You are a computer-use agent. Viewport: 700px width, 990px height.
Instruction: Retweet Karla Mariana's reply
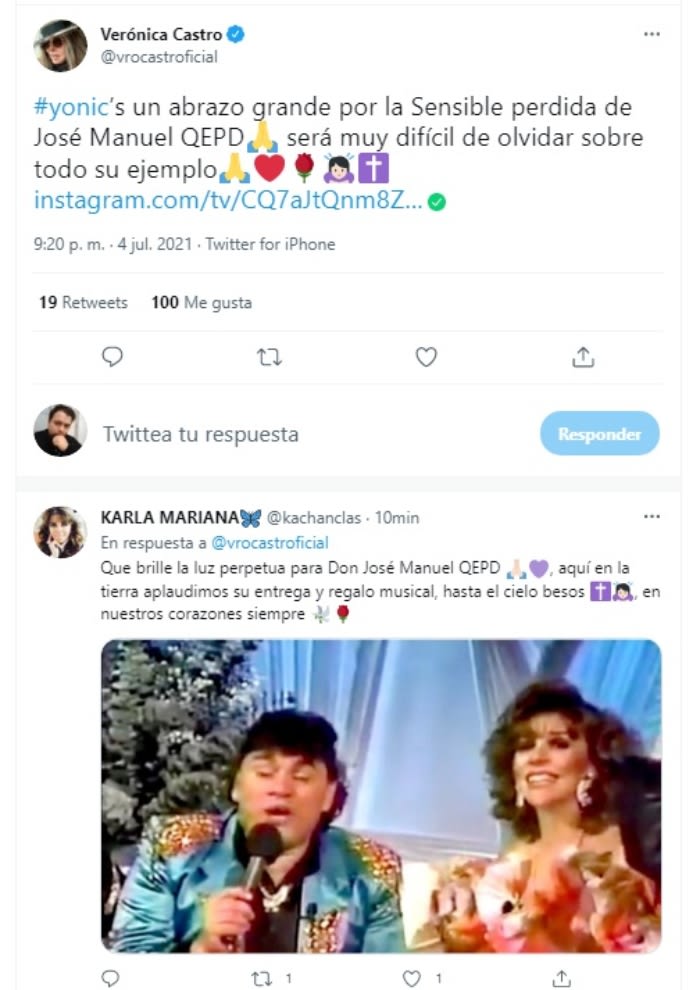click(x=264, y=977)
